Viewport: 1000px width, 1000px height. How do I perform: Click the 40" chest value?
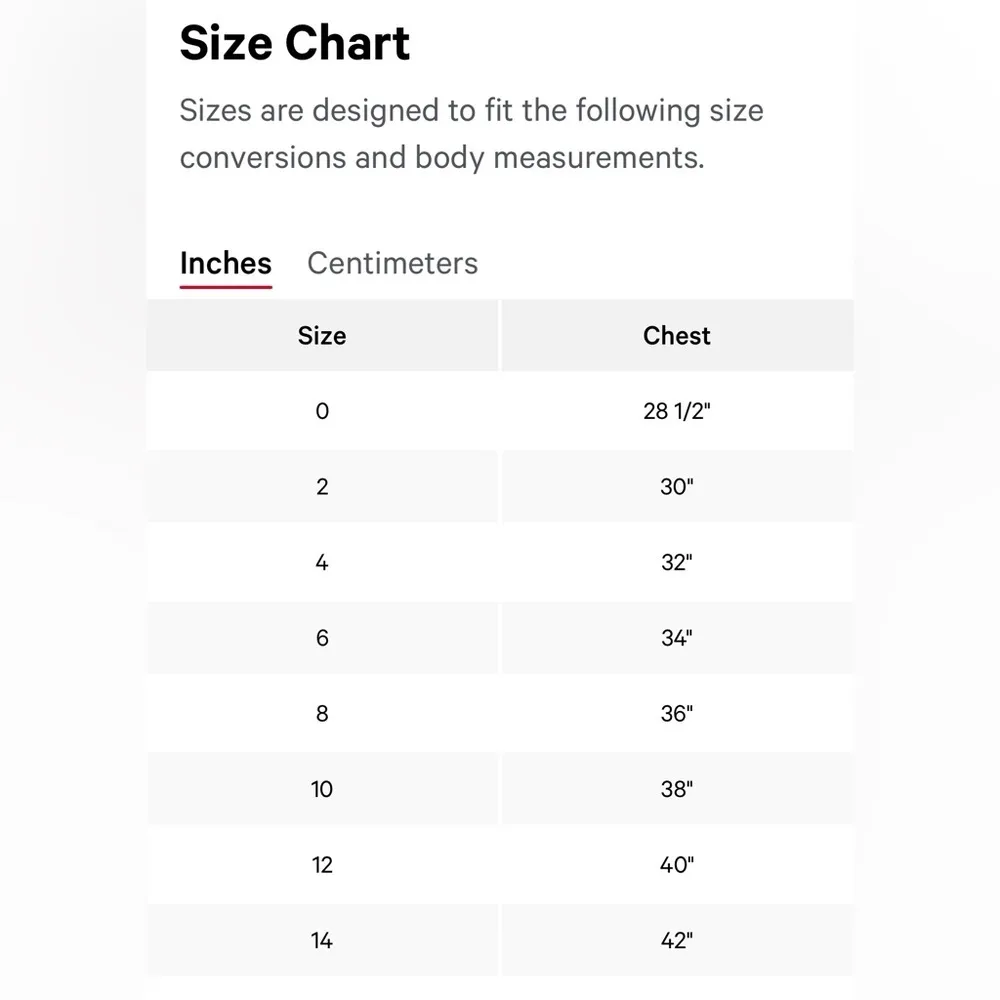(x=677, y=865)
